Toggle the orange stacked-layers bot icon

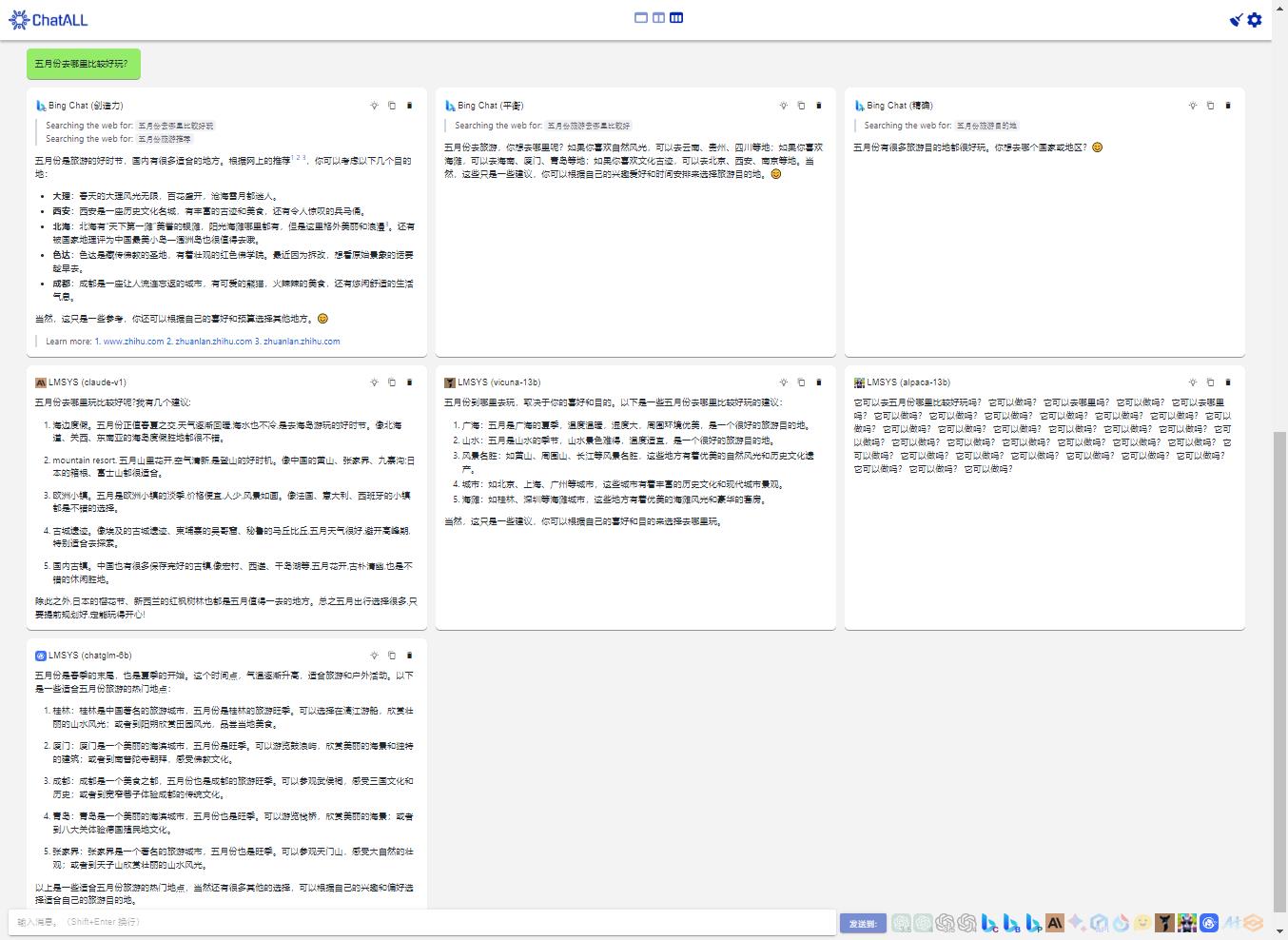(1253, 923)
